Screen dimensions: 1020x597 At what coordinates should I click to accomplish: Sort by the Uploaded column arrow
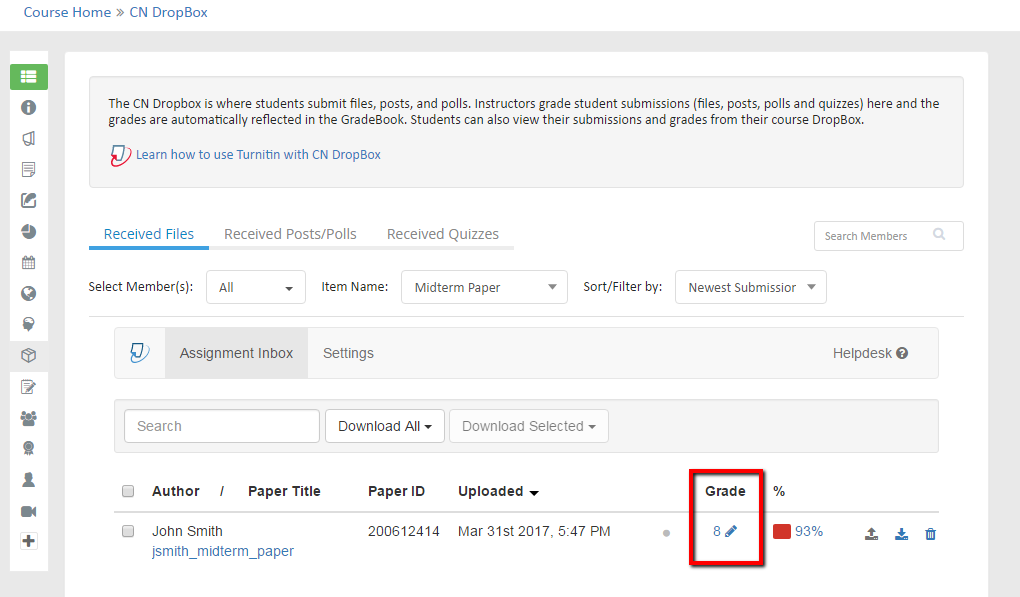534,493
